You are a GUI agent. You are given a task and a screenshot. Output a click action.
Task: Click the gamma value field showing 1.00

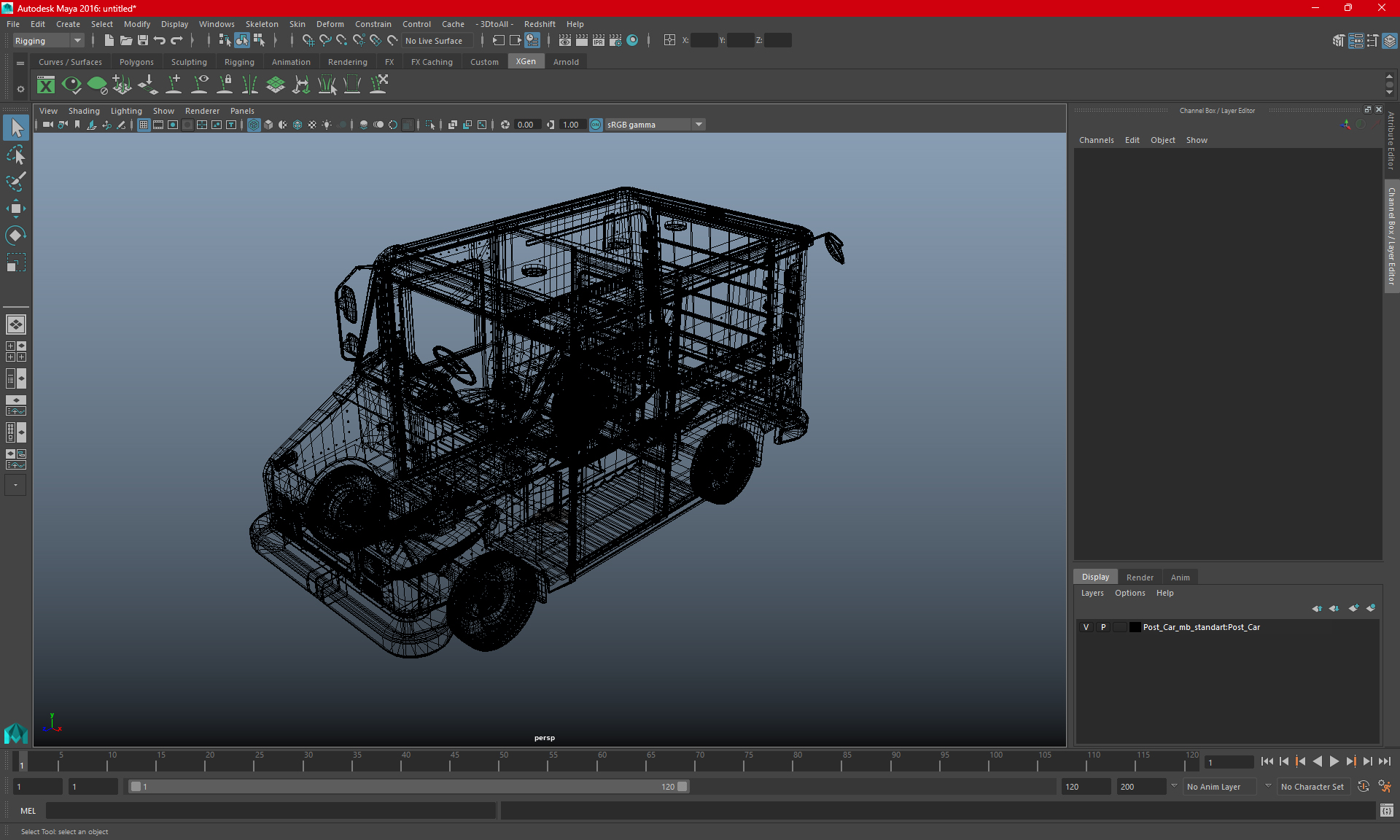(572, 125)
